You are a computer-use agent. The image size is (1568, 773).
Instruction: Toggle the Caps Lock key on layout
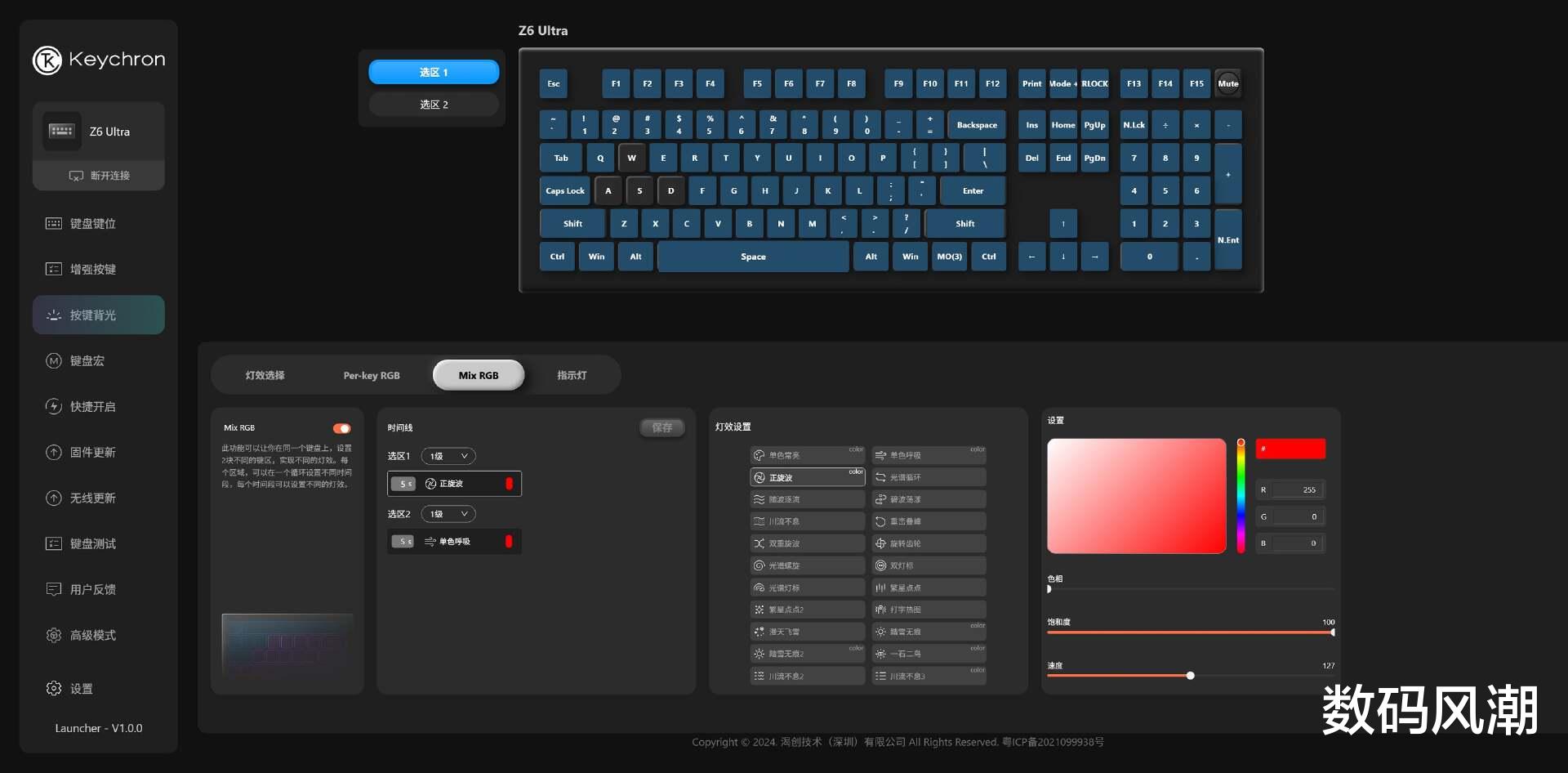pos(564,190)
